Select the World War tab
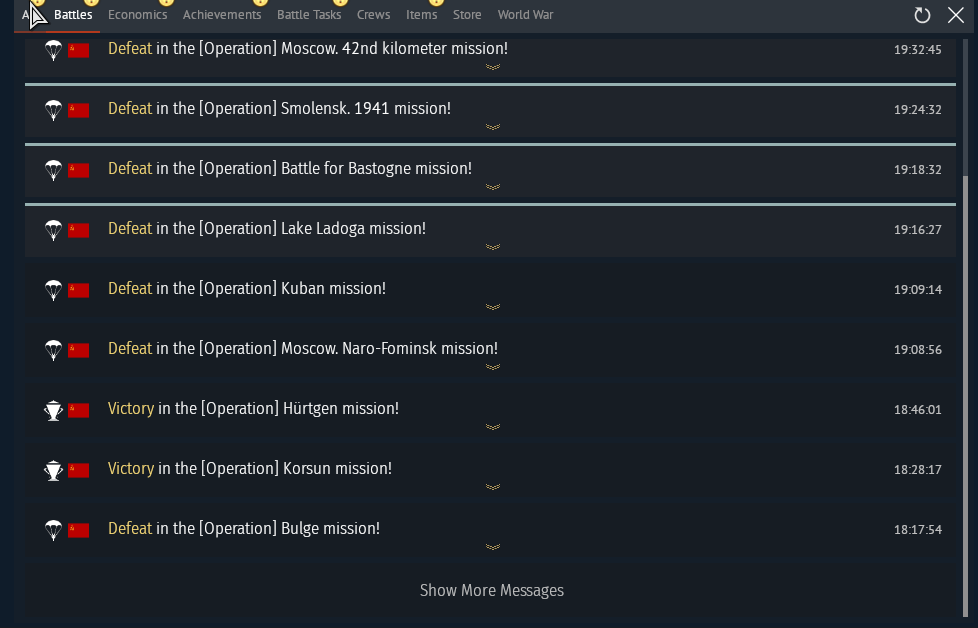 tap(525, 15)
